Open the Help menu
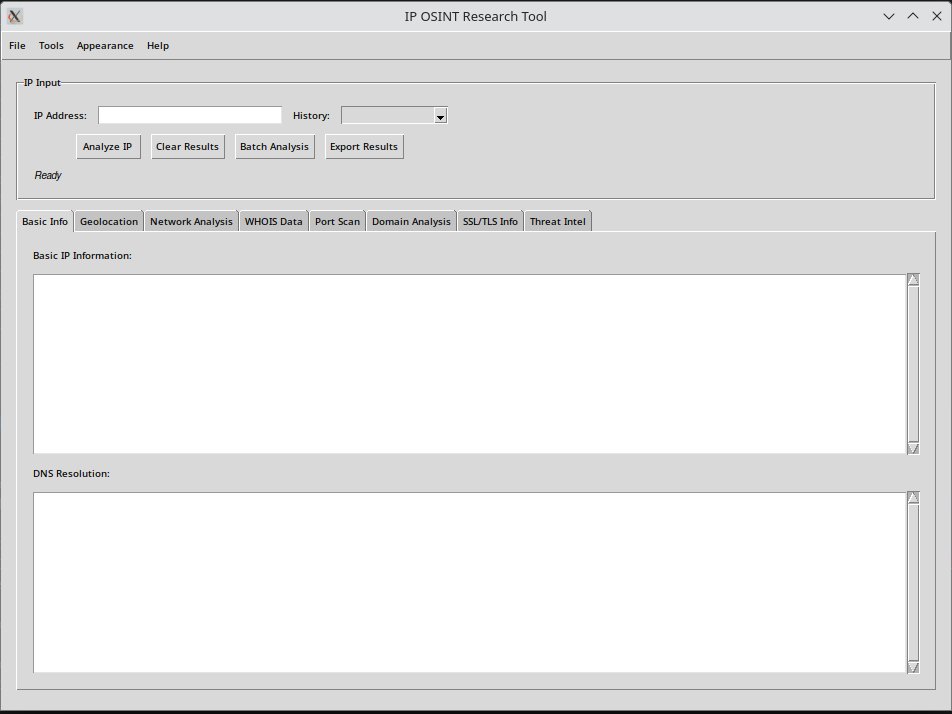The height and width of the screenshot is (714, 952). [156, 45]
